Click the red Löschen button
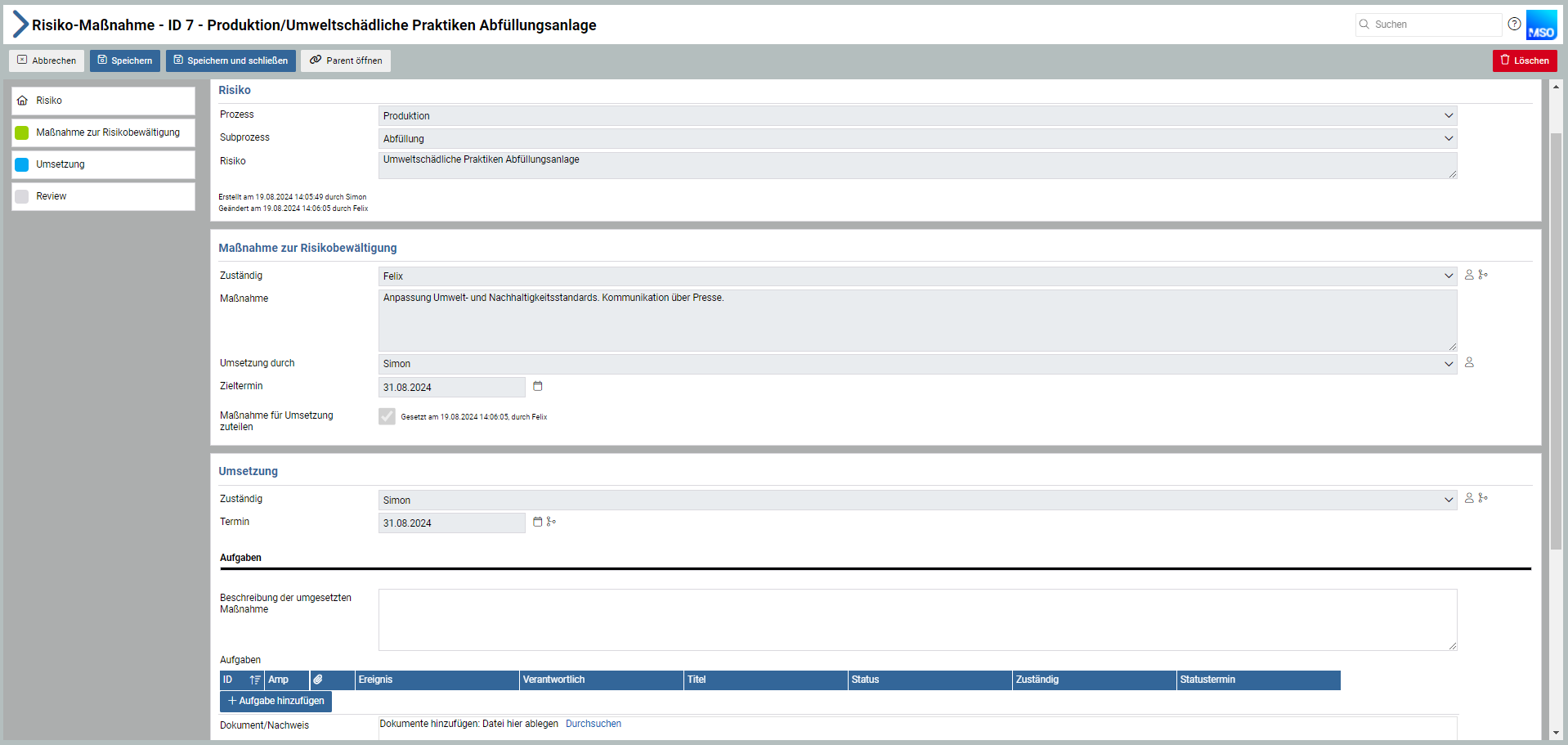This screenshot has height=745, width=1568. [1524, 61]
